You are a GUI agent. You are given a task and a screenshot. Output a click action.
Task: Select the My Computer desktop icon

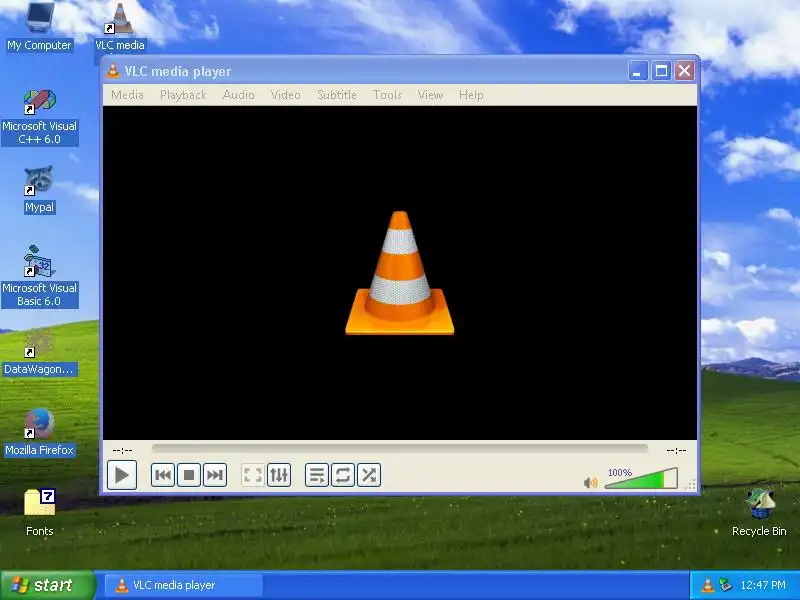[x=39, y=27]
